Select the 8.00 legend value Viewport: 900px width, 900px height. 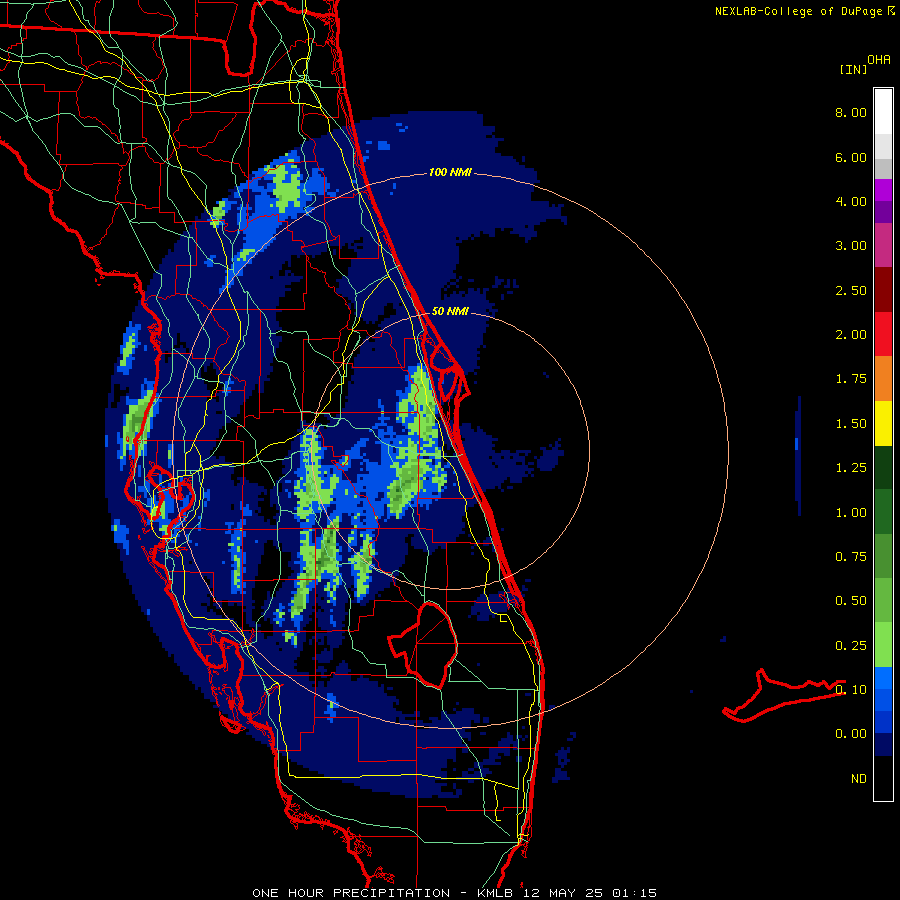[x=851, y=112]
